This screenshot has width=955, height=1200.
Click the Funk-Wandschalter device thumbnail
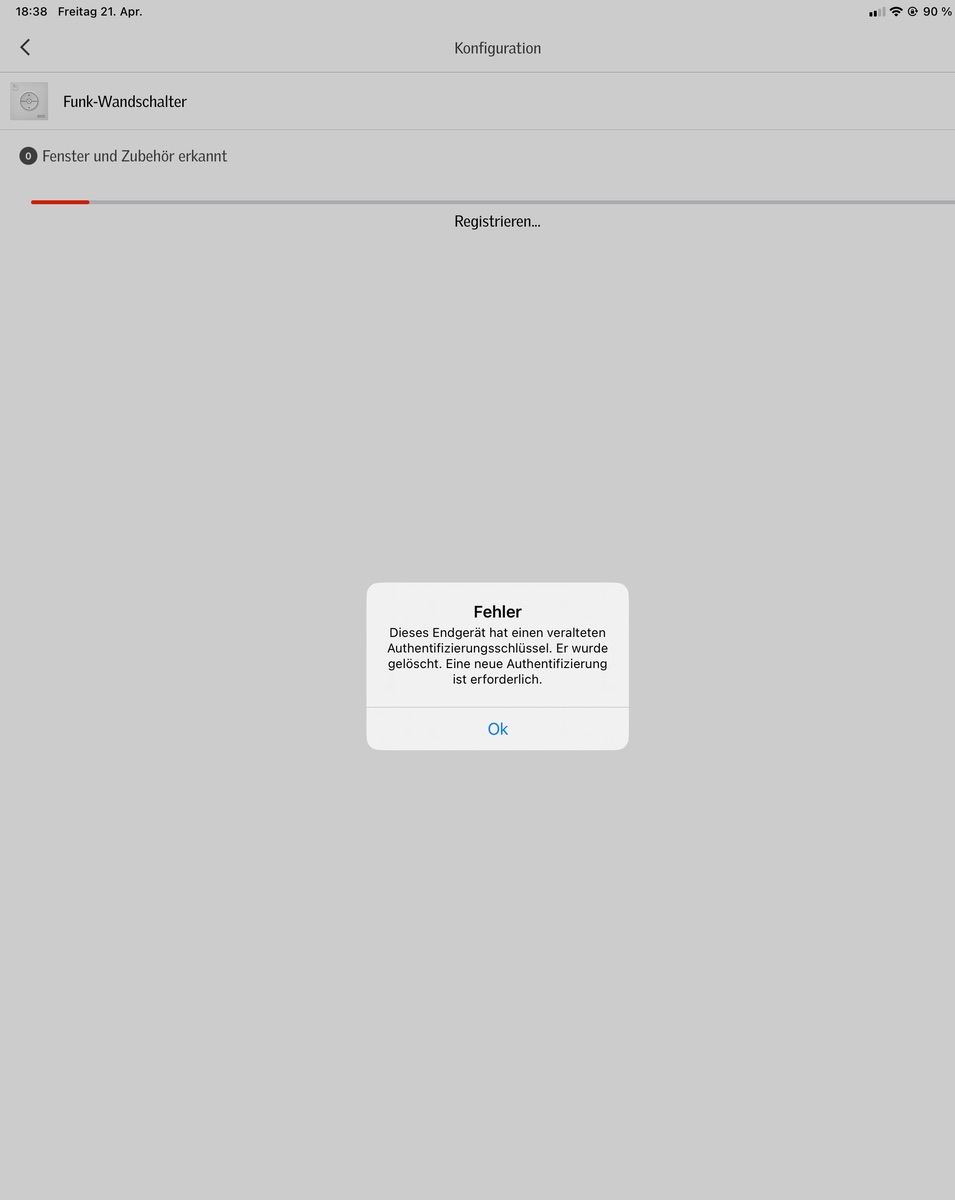coord(29,101)
